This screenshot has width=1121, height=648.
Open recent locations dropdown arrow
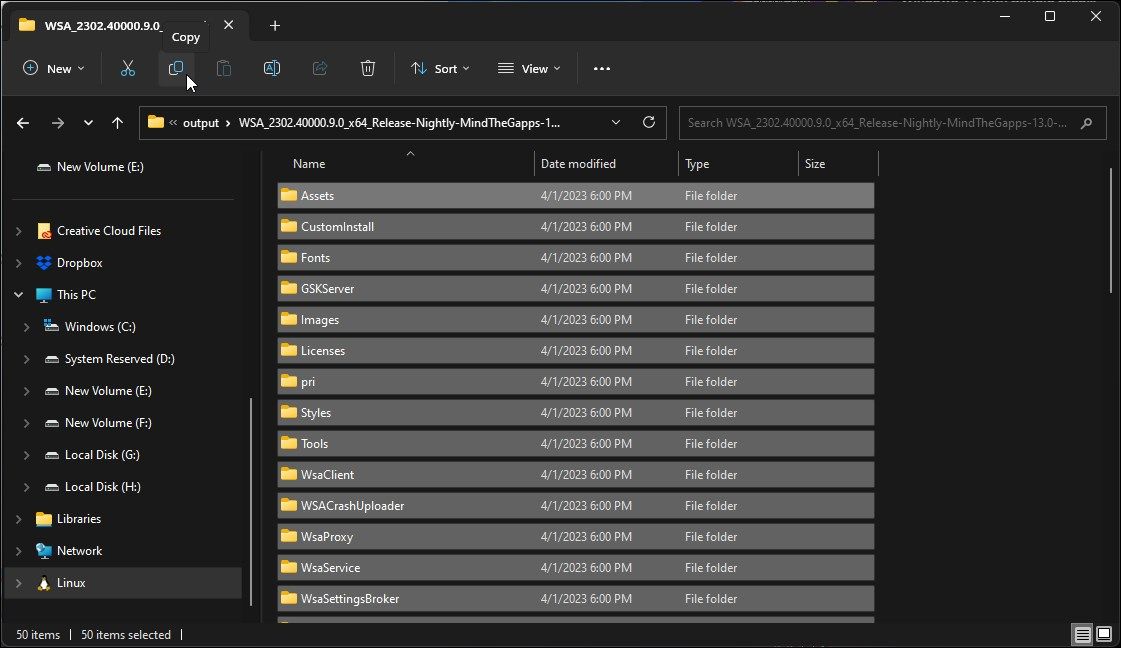[88, 123]
